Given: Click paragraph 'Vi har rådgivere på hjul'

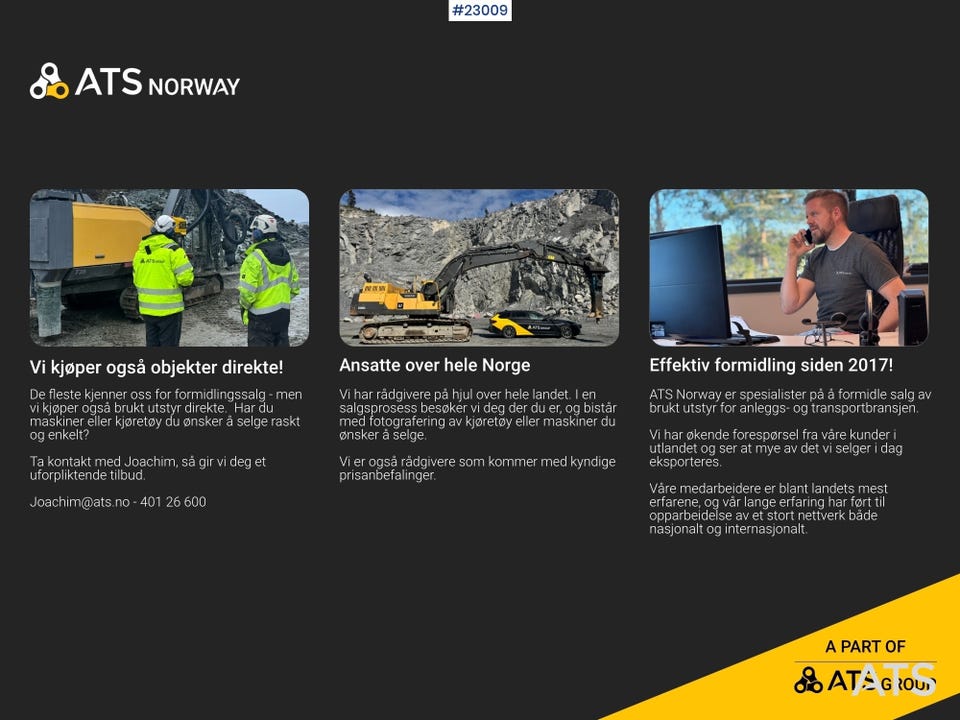Looking at the screenshot, I should click(478, 414).
